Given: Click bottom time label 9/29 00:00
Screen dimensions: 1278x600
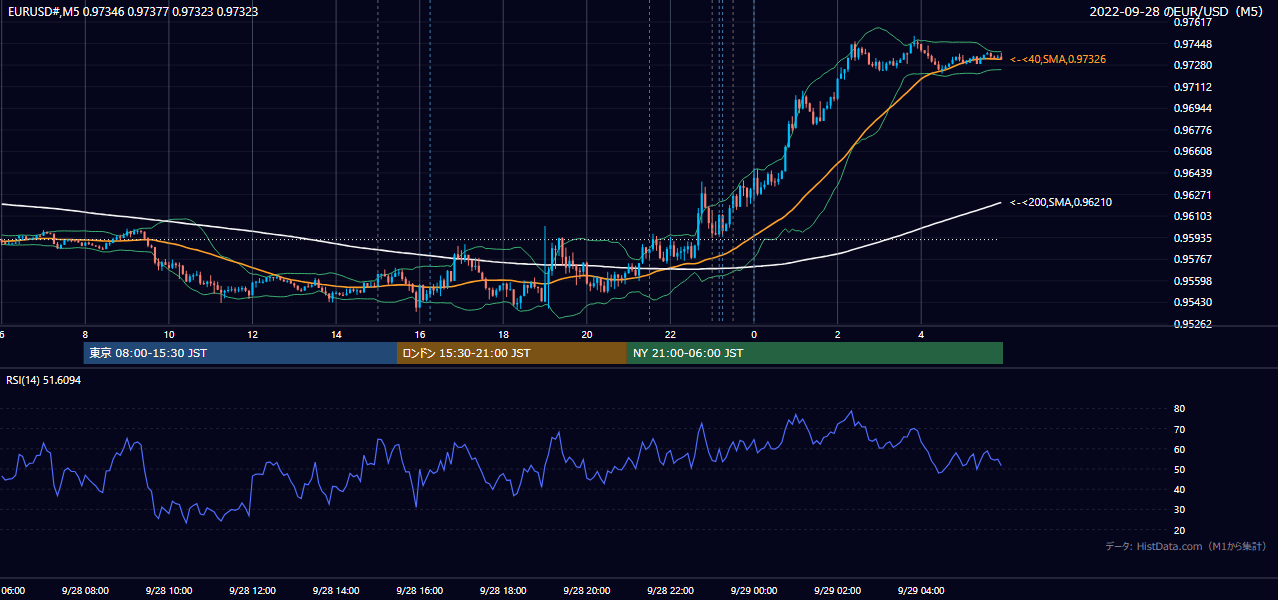Looking at the screenshot, I should (x=753, y=591).
